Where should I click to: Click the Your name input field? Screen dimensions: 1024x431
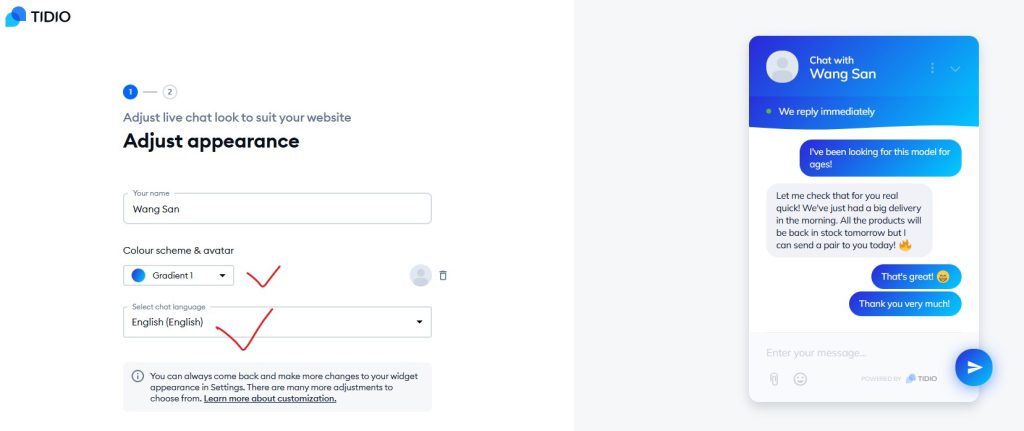[277, 209]
